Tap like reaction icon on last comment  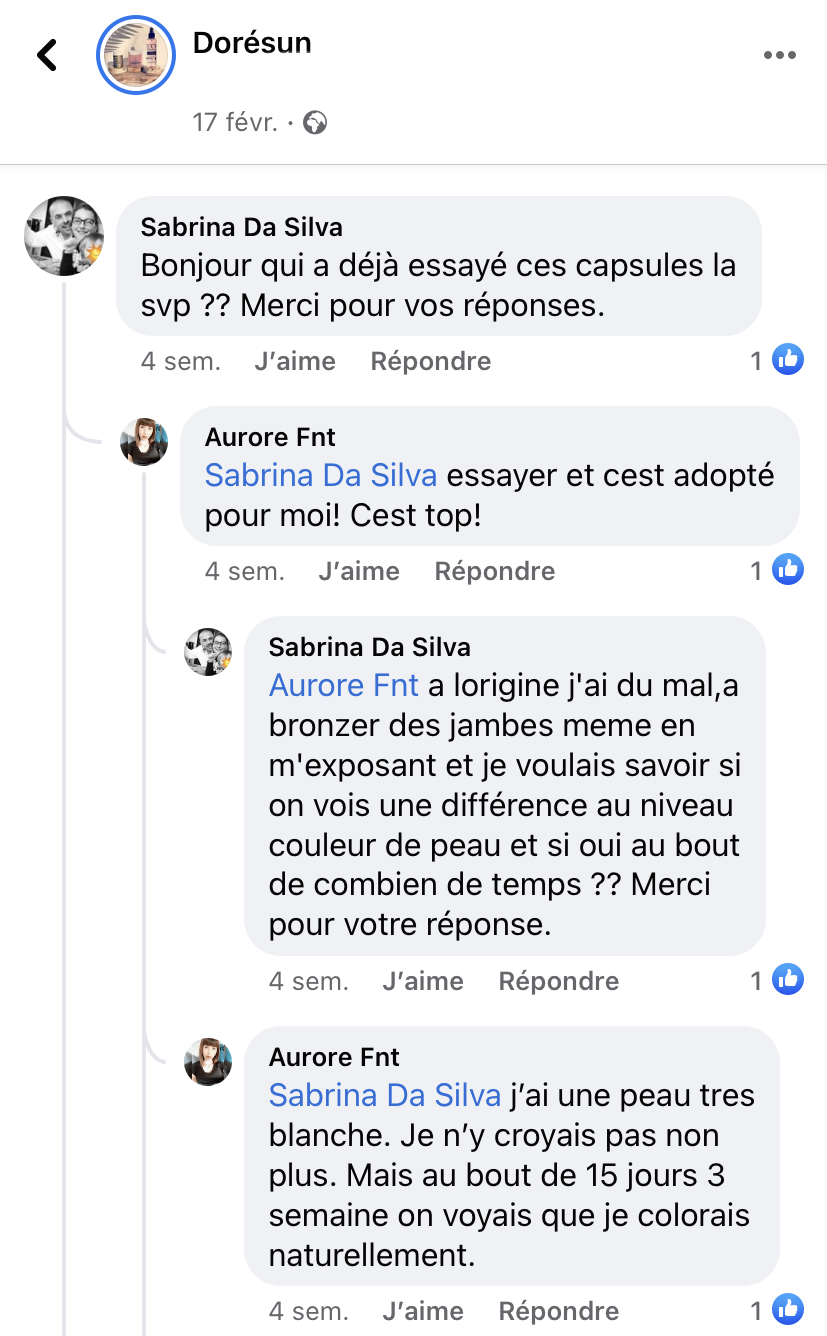(788, 1309)
